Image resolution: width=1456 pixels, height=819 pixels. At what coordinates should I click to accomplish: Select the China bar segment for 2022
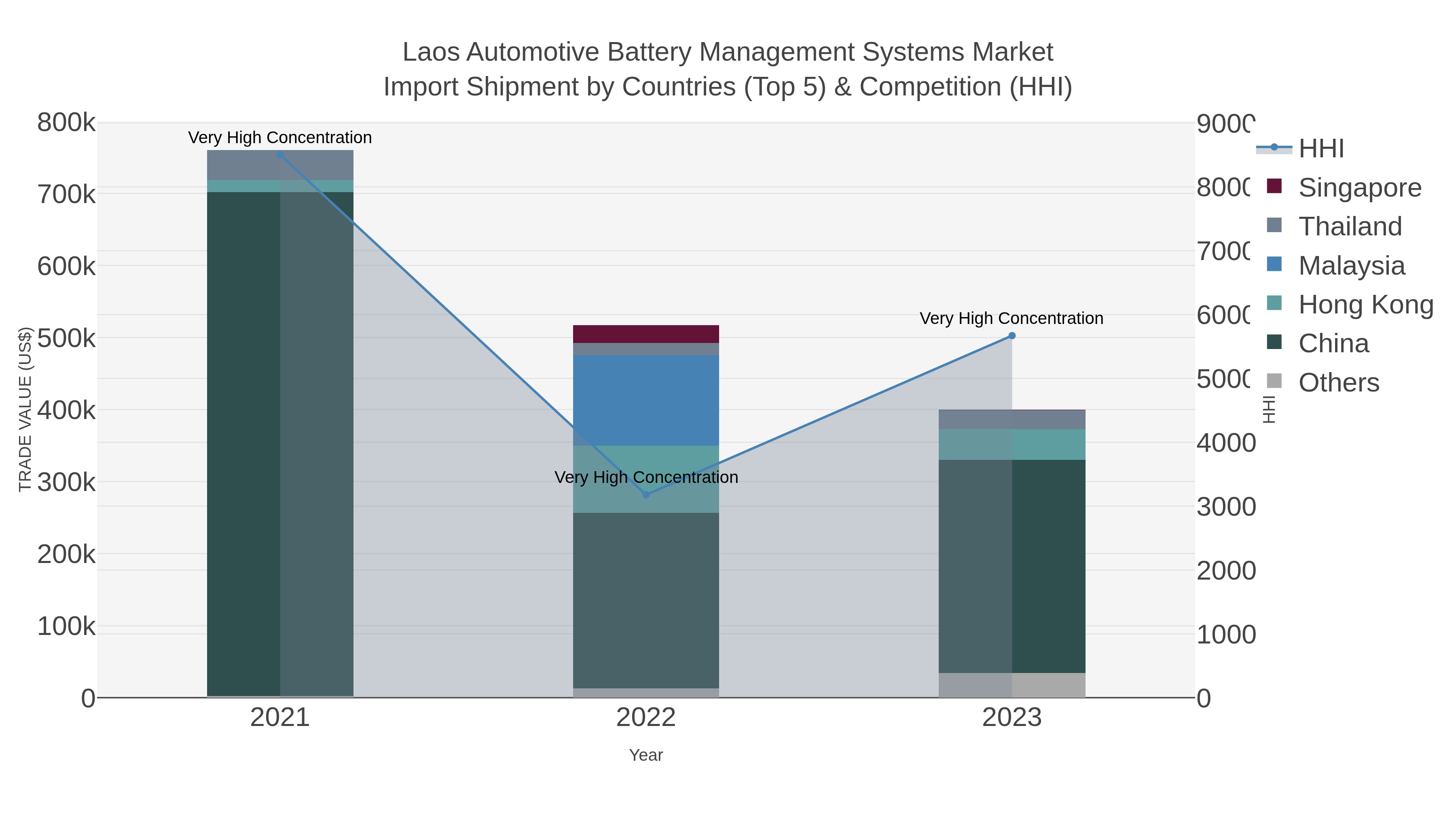coord(646,600)
